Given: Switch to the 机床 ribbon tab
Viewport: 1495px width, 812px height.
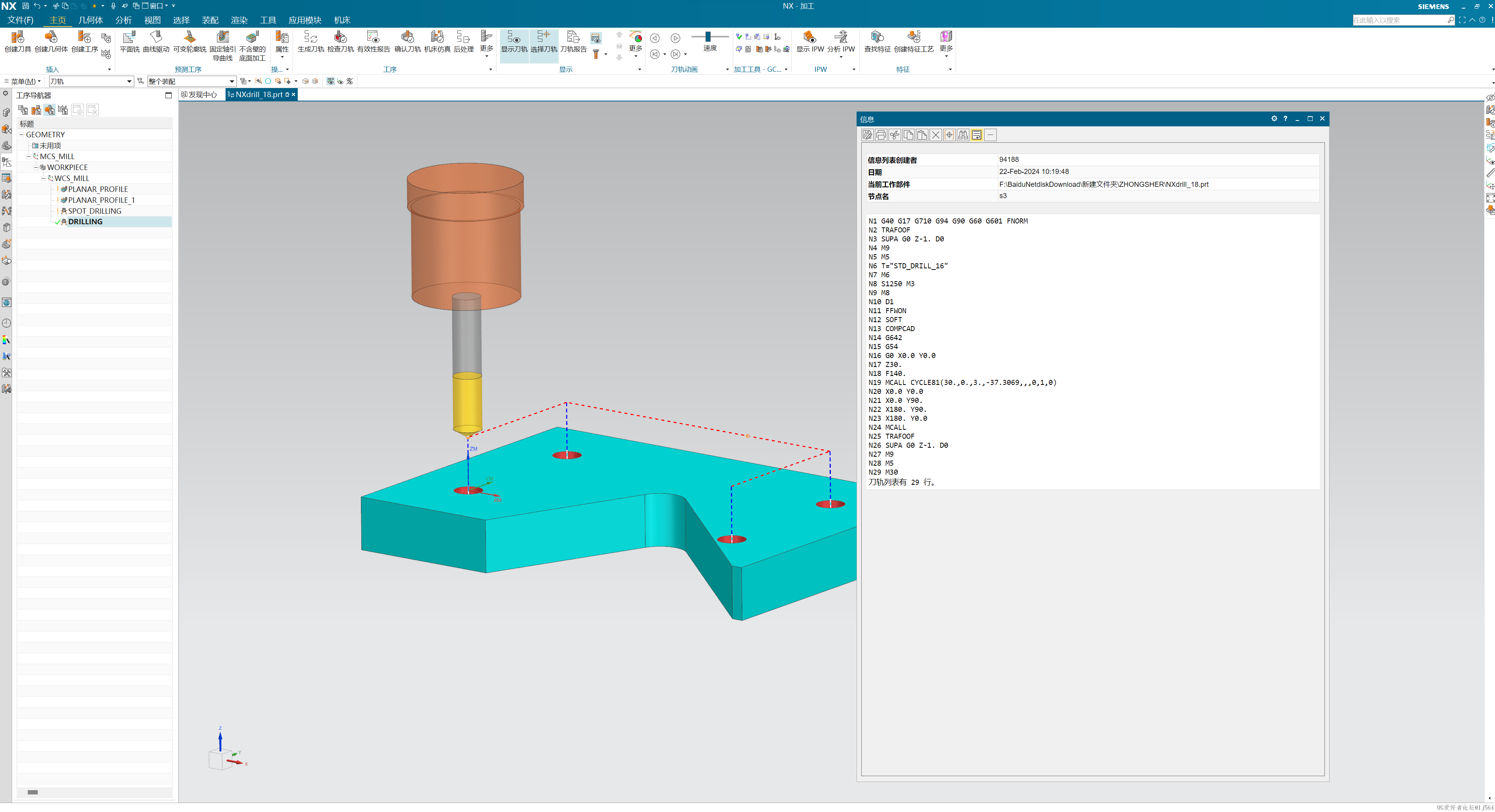Looking at the screenshot, I should (x=342, y=20).
